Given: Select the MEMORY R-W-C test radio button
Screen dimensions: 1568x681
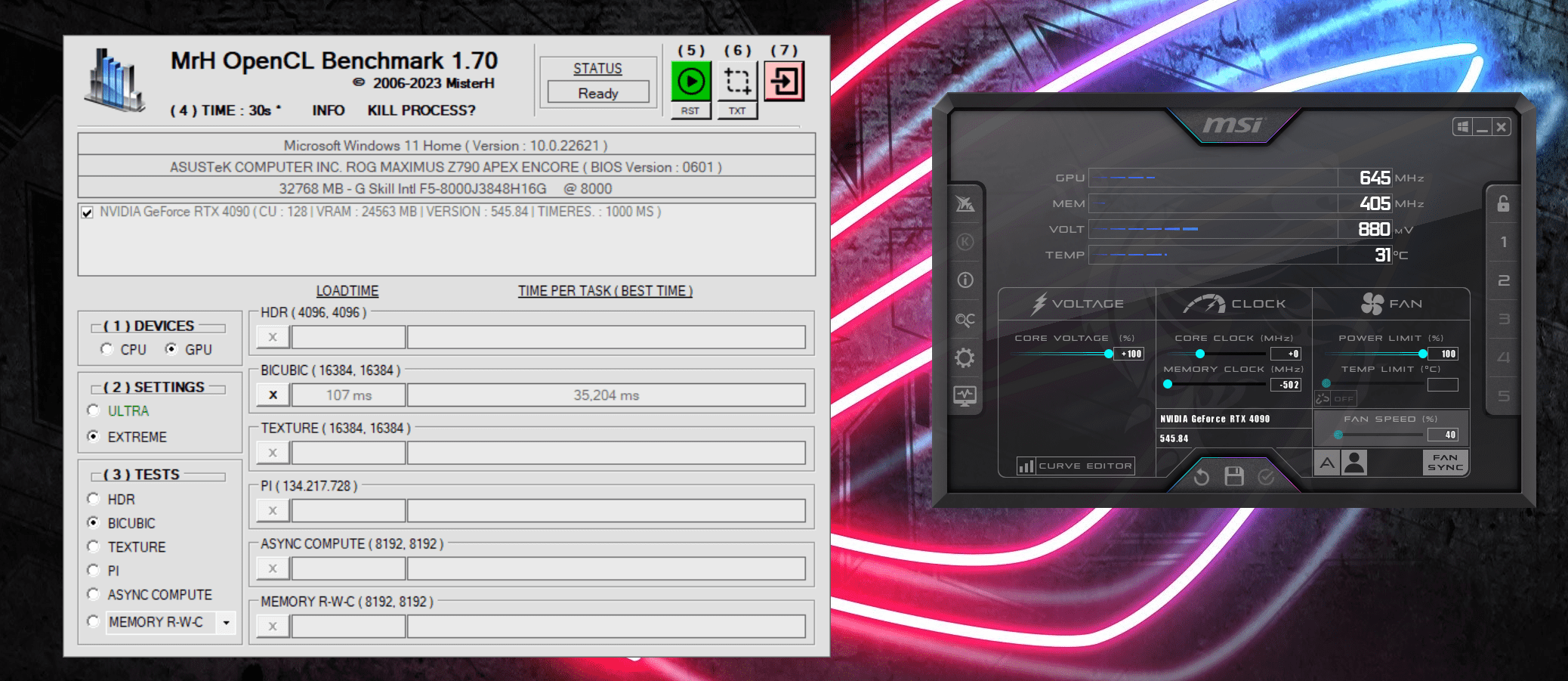Looking at the screenshot, I should click(94, 621).
